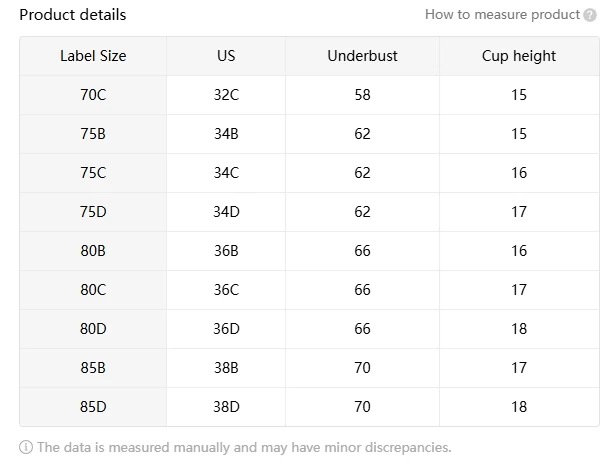The width and height of the screenshot is (613, 471).
Task: Click underbust value 58 cell
Action: click(362, 95)
